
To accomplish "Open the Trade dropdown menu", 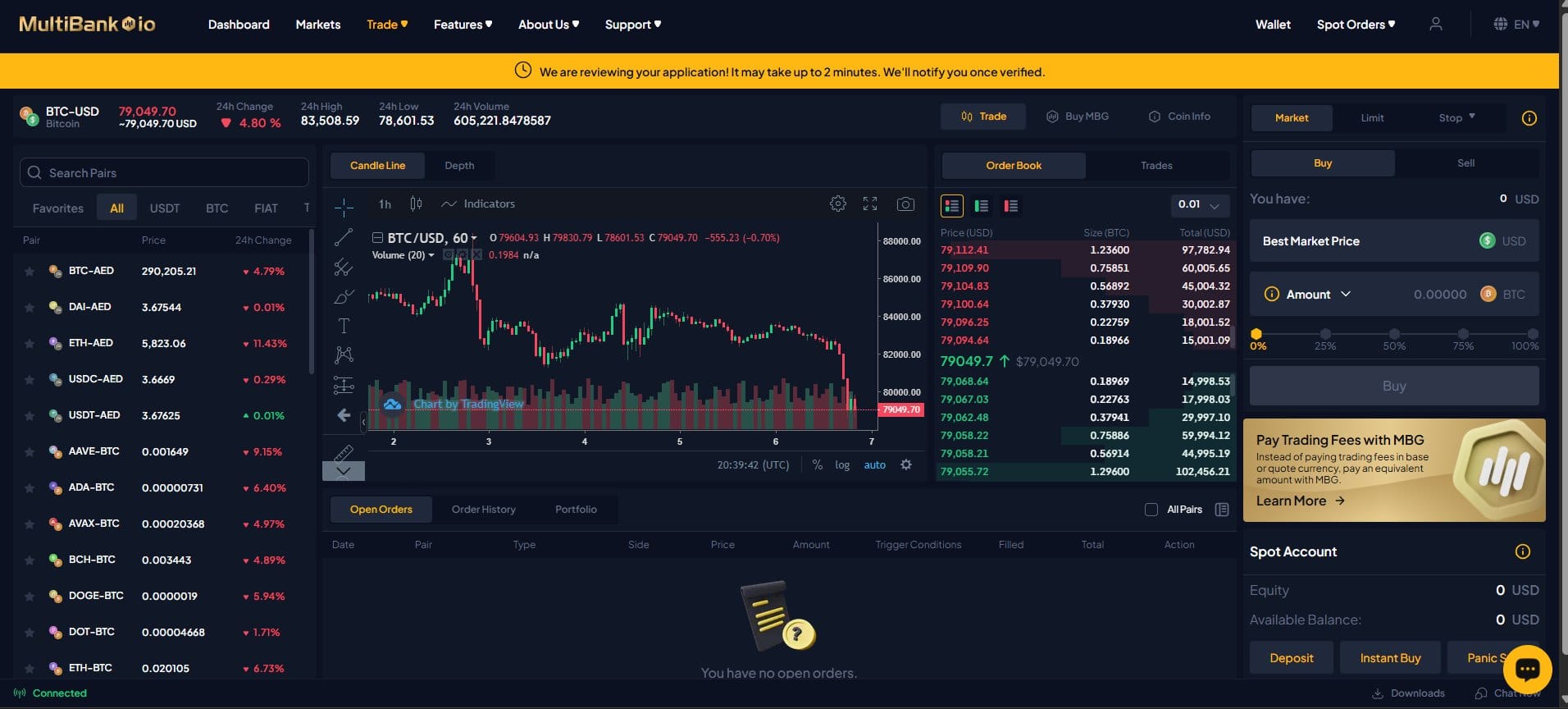I will tap(387, 25).
